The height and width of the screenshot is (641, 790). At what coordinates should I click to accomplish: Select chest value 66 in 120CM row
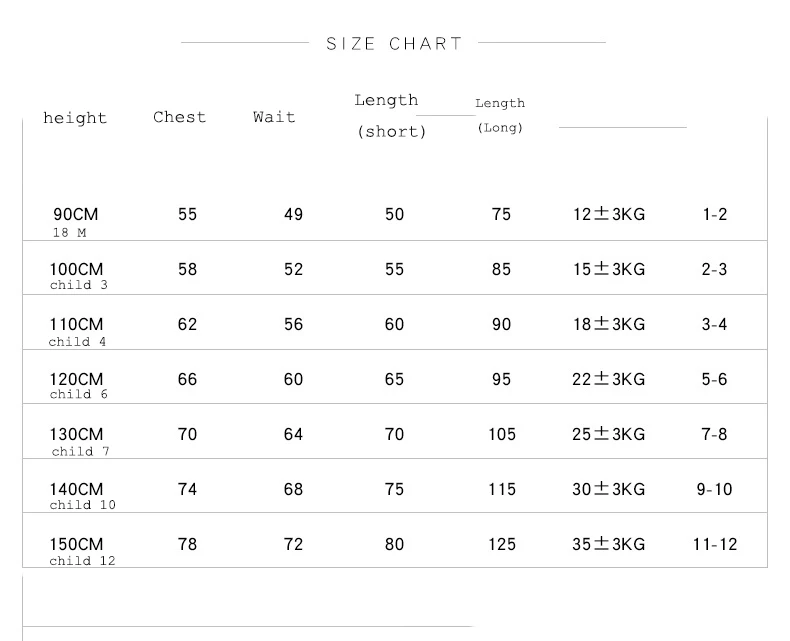pyautogui.click(x=187, y=379)
